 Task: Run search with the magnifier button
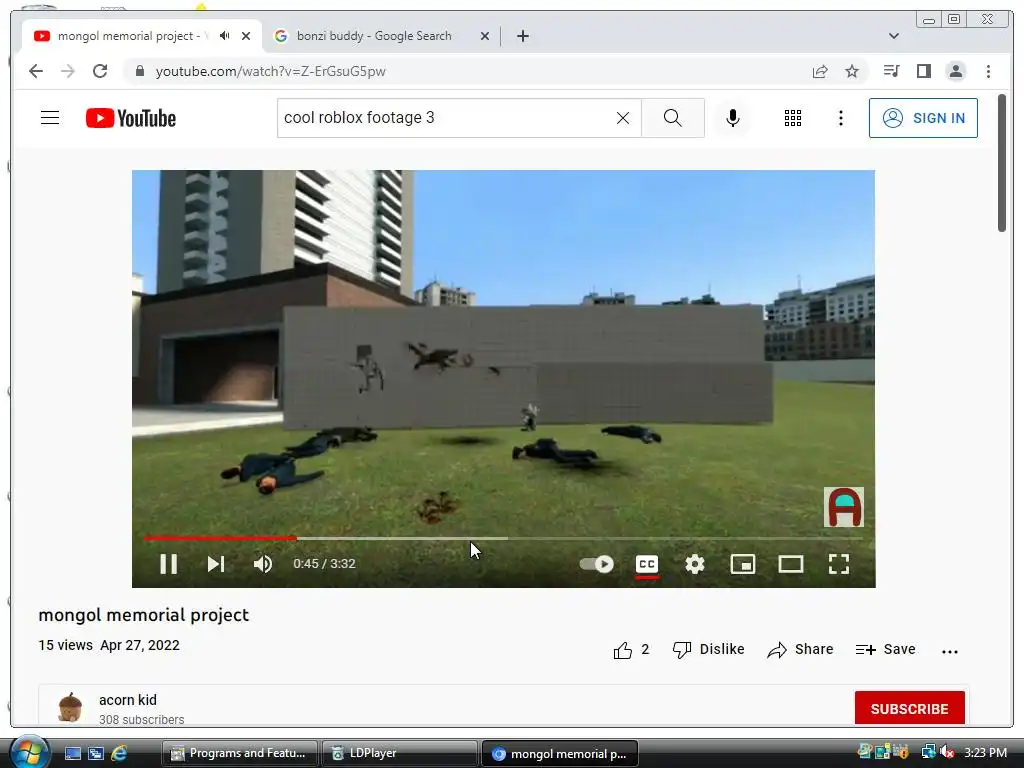tap(673, 118)
